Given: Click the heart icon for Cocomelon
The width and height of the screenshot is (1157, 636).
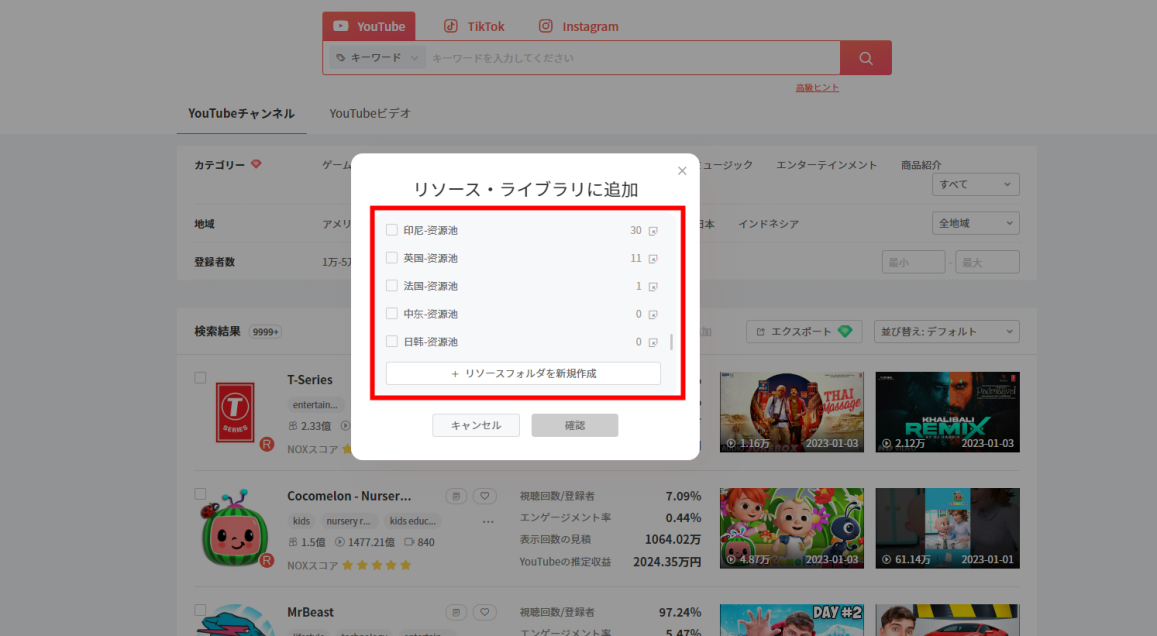Looking at the screenshot, I should click(x=485, y=496).
